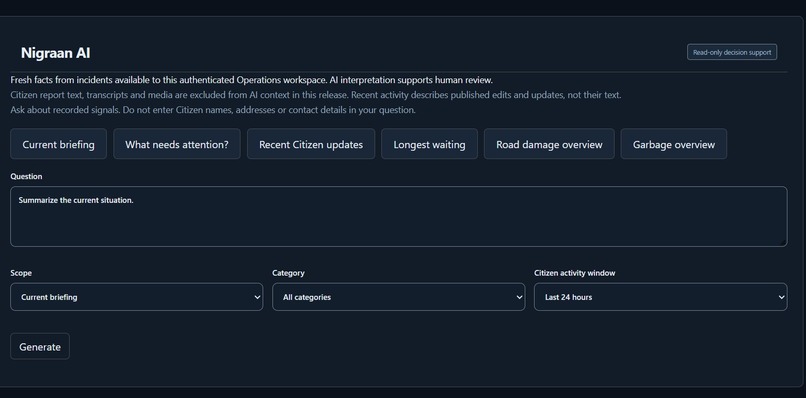Focus the Question text area
Viewport: 806px width, 398px height.
(398, 216)
